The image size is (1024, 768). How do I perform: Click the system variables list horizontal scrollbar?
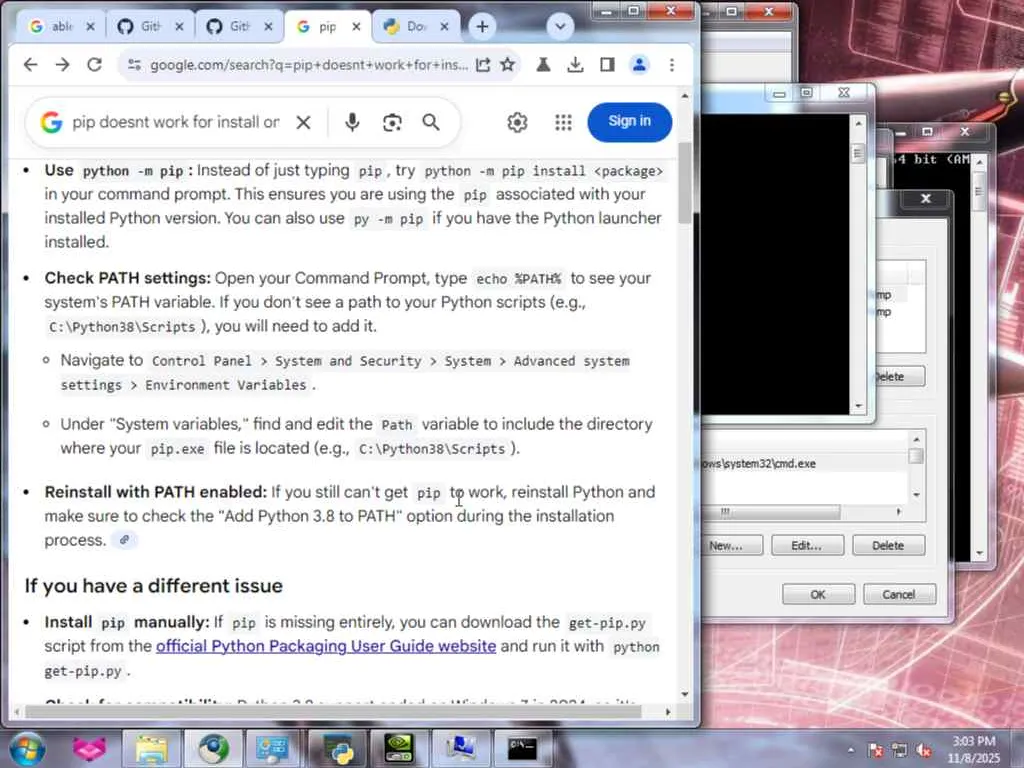click(771, 512)
